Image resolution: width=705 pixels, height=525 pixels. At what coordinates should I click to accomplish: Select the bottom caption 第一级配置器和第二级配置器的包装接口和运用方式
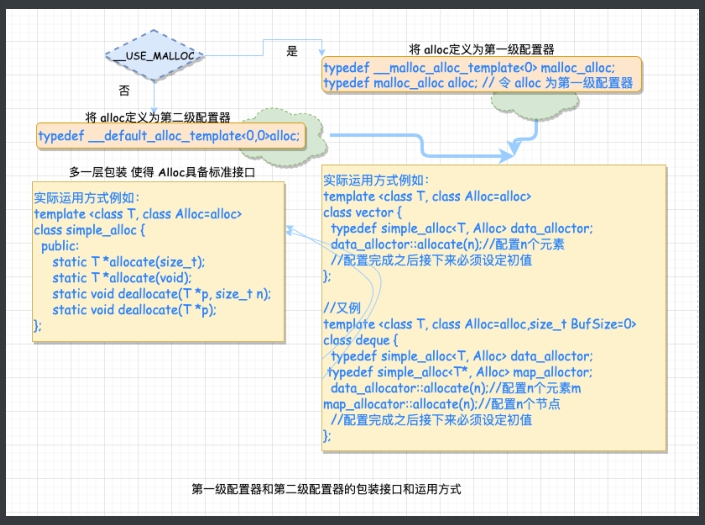click(x=326, y=489)
